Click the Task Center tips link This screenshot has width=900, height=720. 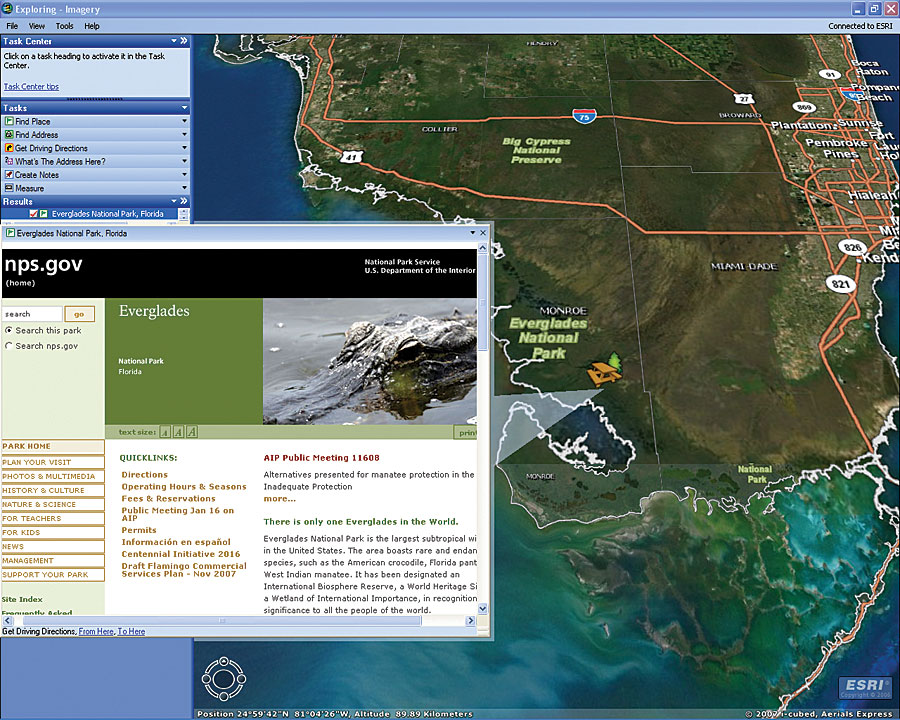(31, 87)
